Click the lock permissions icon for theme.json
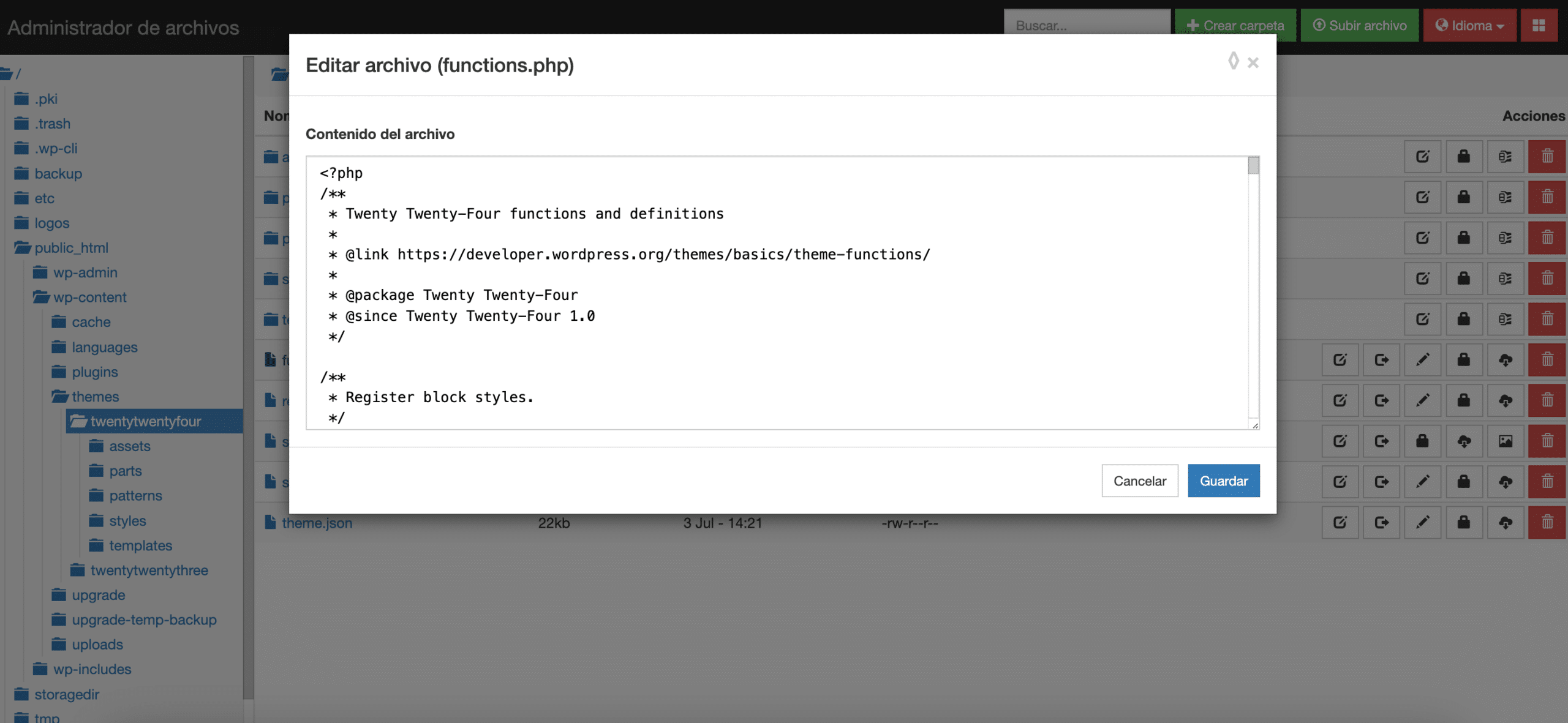 1463,522
